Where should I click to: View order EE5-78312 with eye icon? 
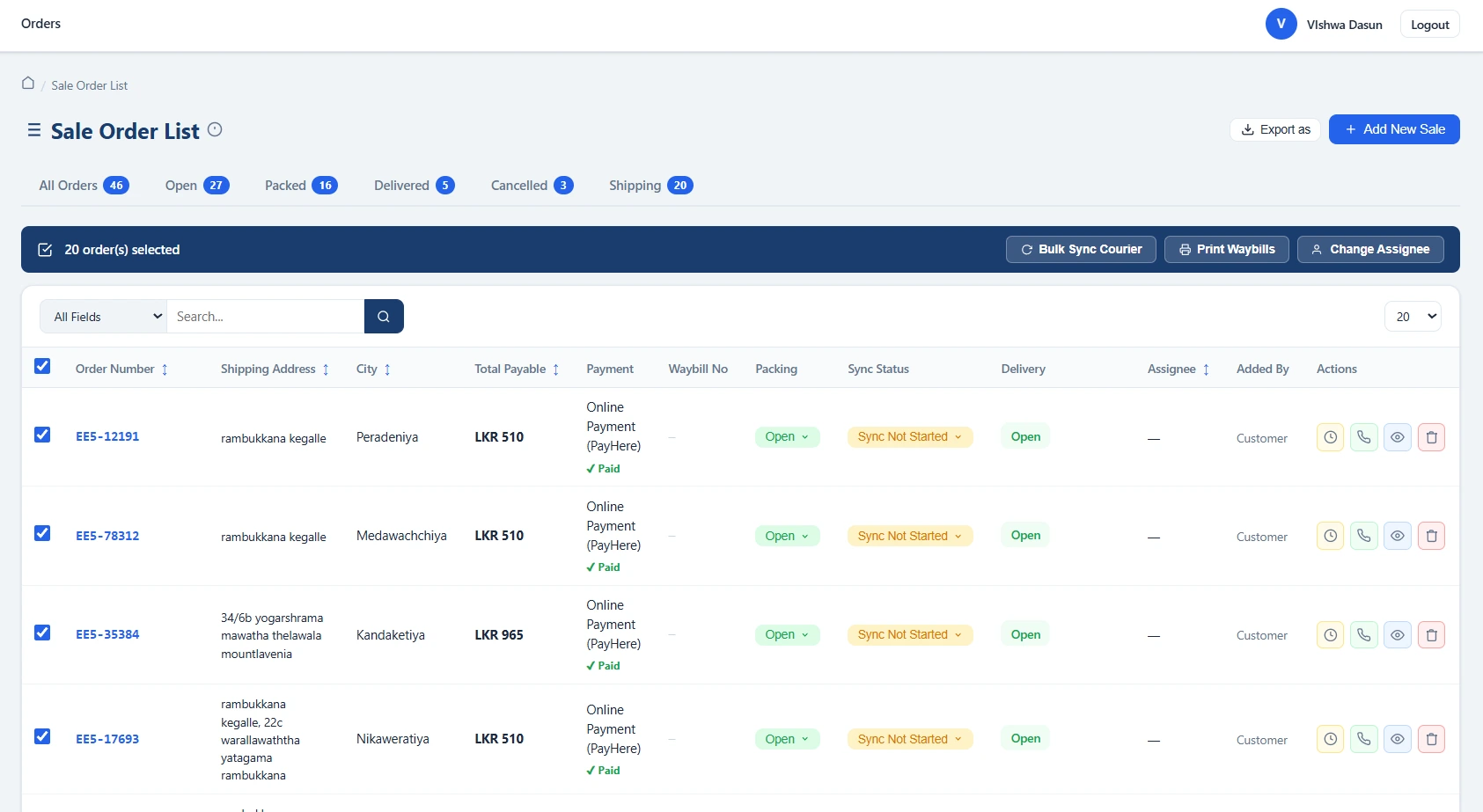tap(1398, 536)
